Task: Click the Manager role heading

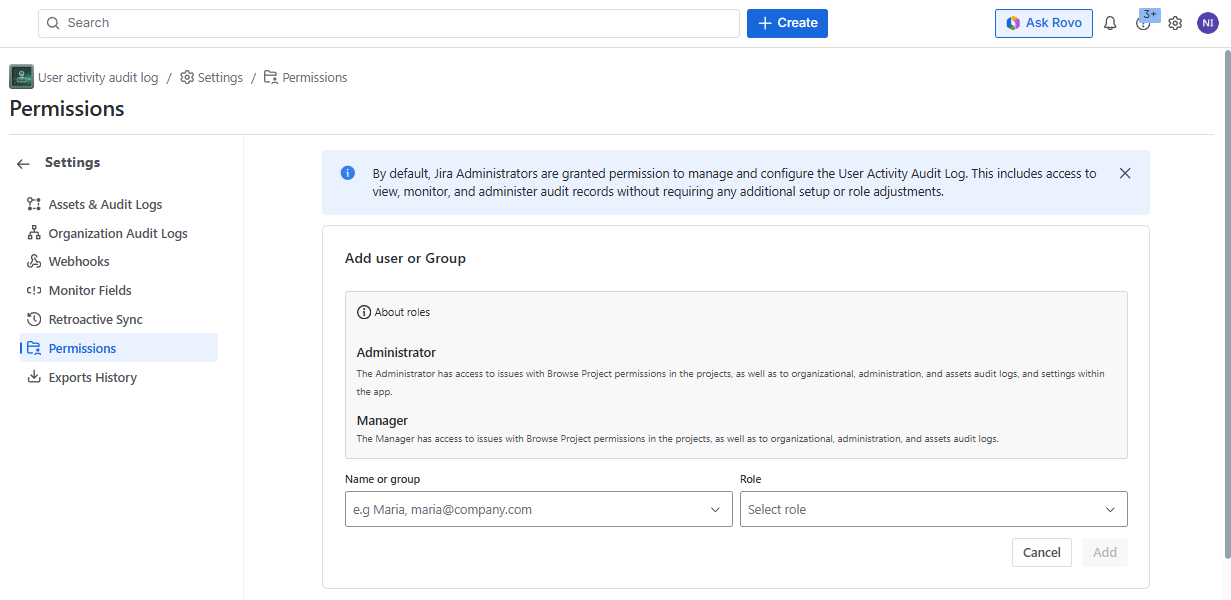Action: [382, 420]
